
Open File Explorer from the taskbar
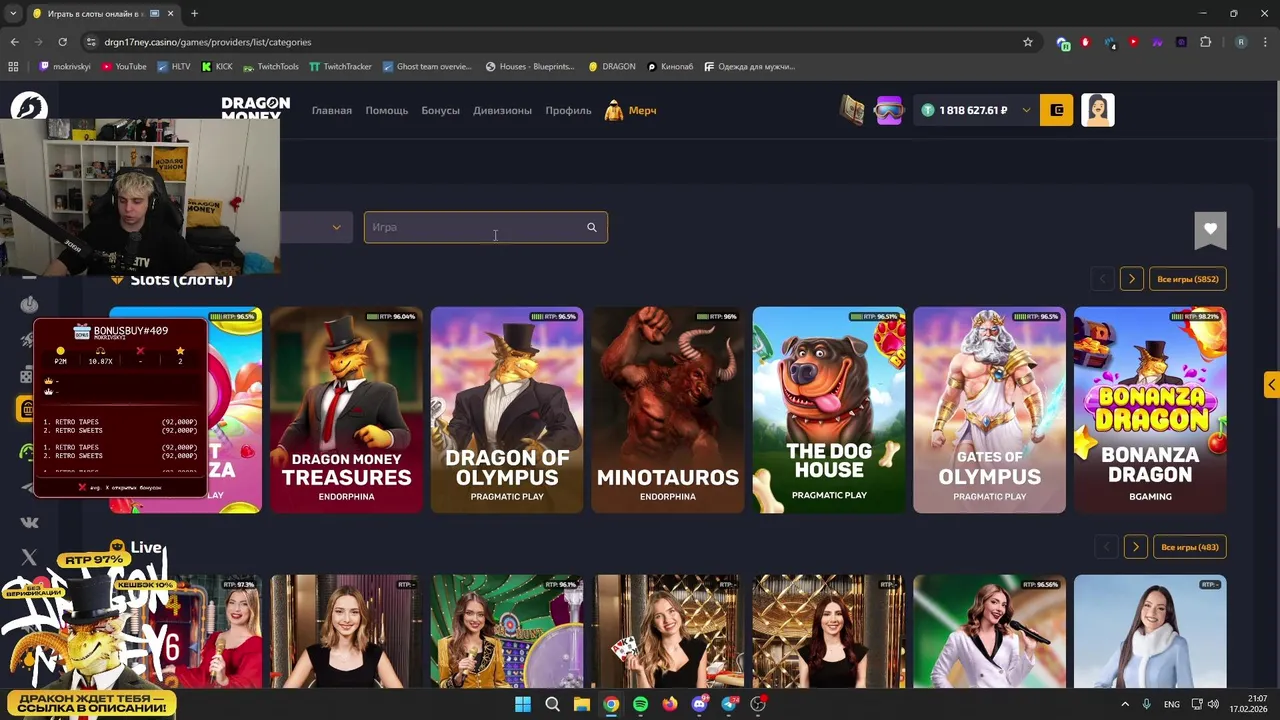point(581,704)
